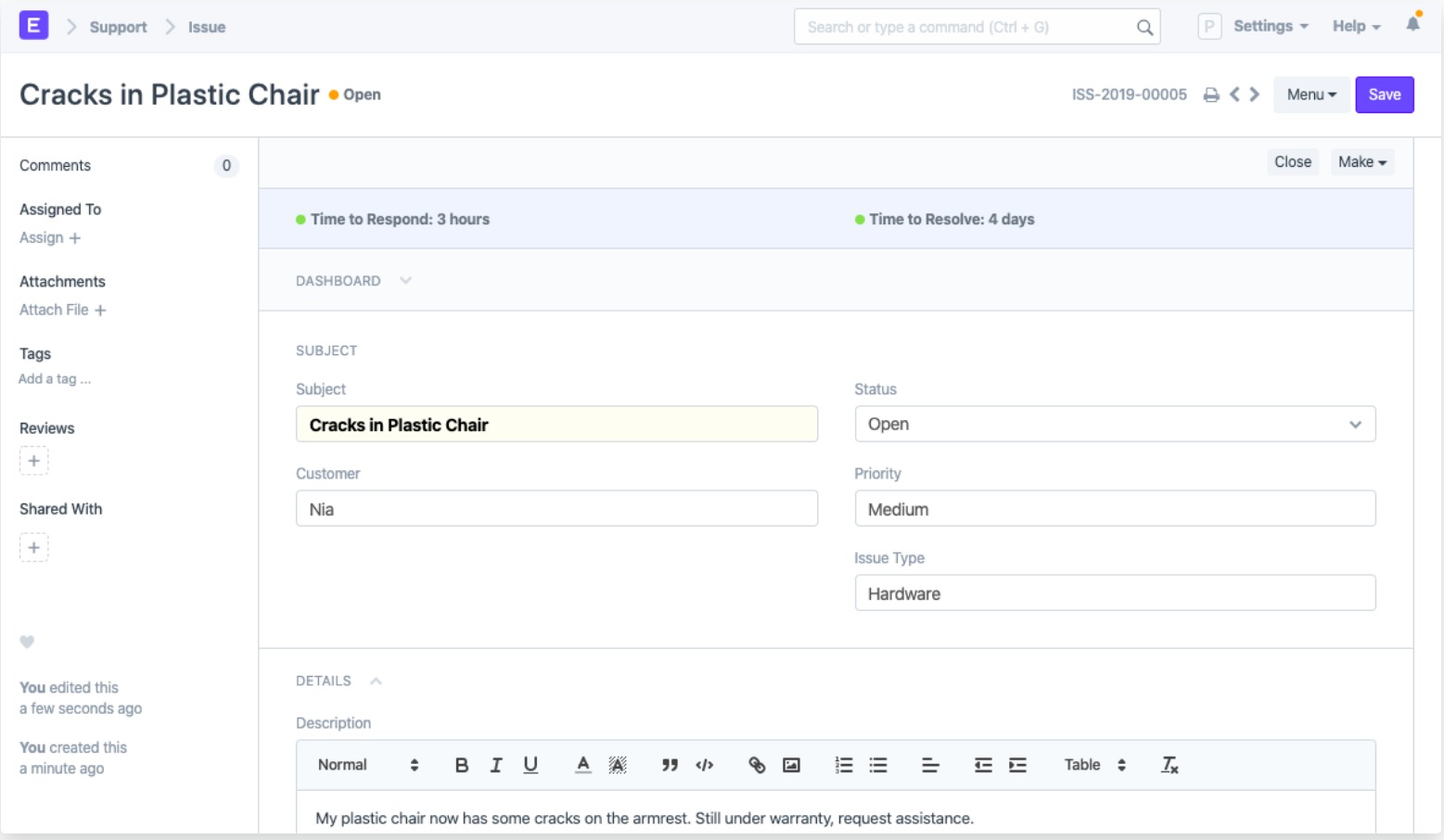The width and height of the screenshot is (1444, 840).
Task: Insert a link using the link icon
Action: pyautogui.click(x=757, y=765)
